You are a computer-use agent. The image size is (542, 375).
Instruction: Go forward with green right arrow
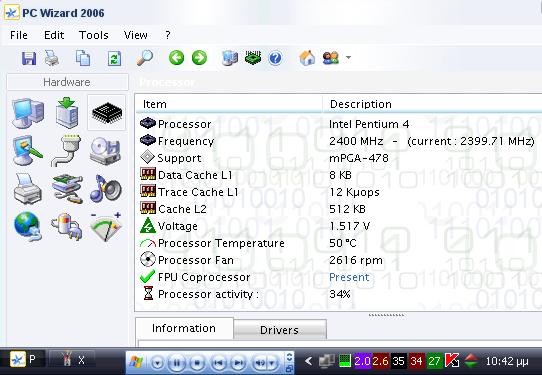pos(199,58)
